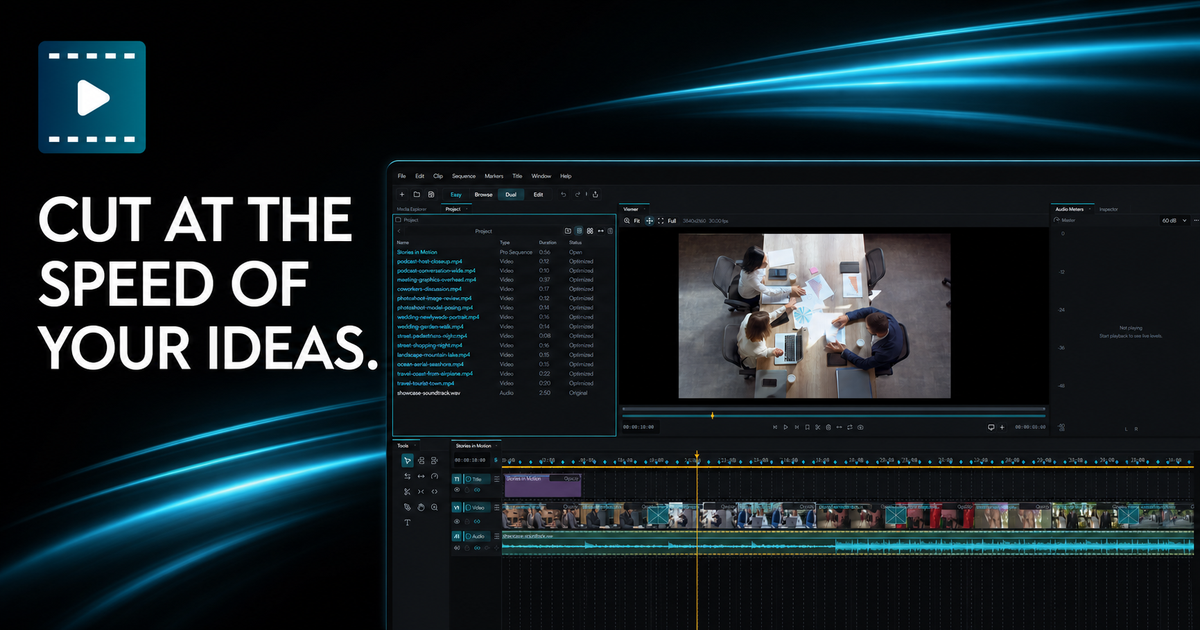Screen dimensions: 1200x630
Task: Switch to the Media Explorer tab
Action: [x=412, y=209]
